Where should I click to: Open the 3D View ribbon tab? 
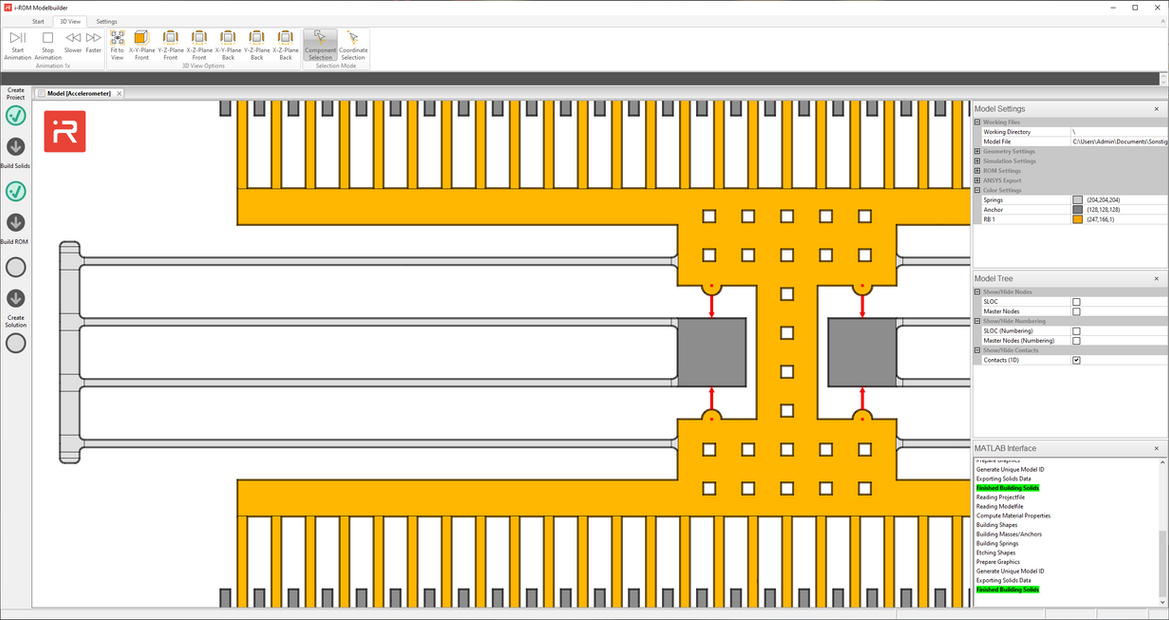coord(73,22)
